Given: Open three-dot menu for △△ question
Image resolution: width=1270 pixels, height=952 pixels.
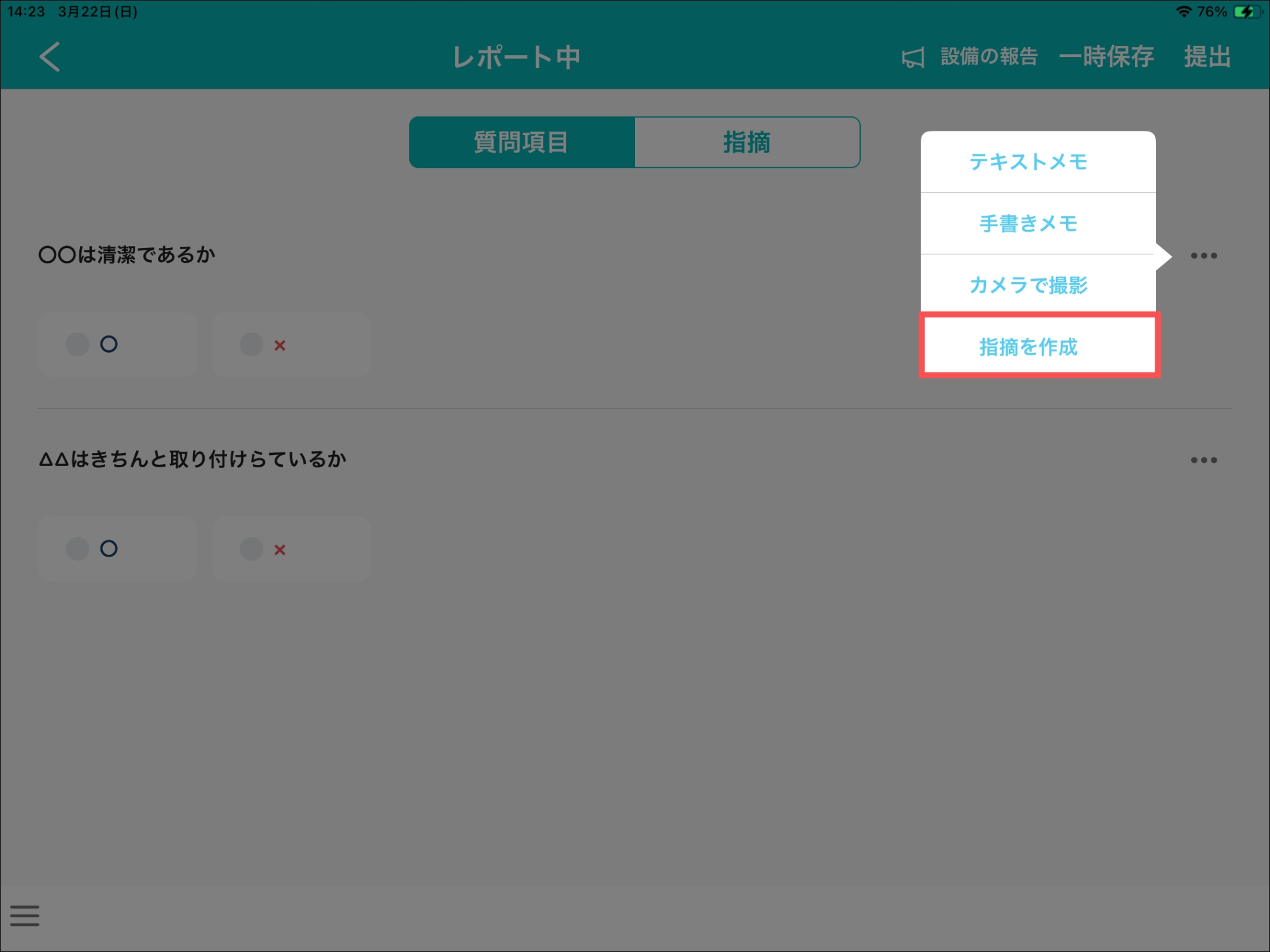Looking at the screenshot, I should coord(1204,460).
